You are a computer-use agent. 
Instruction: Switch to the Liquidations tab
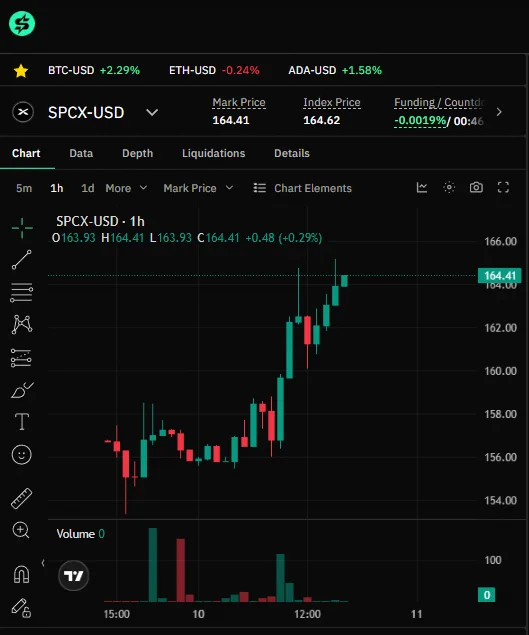[x=213, y=153]
